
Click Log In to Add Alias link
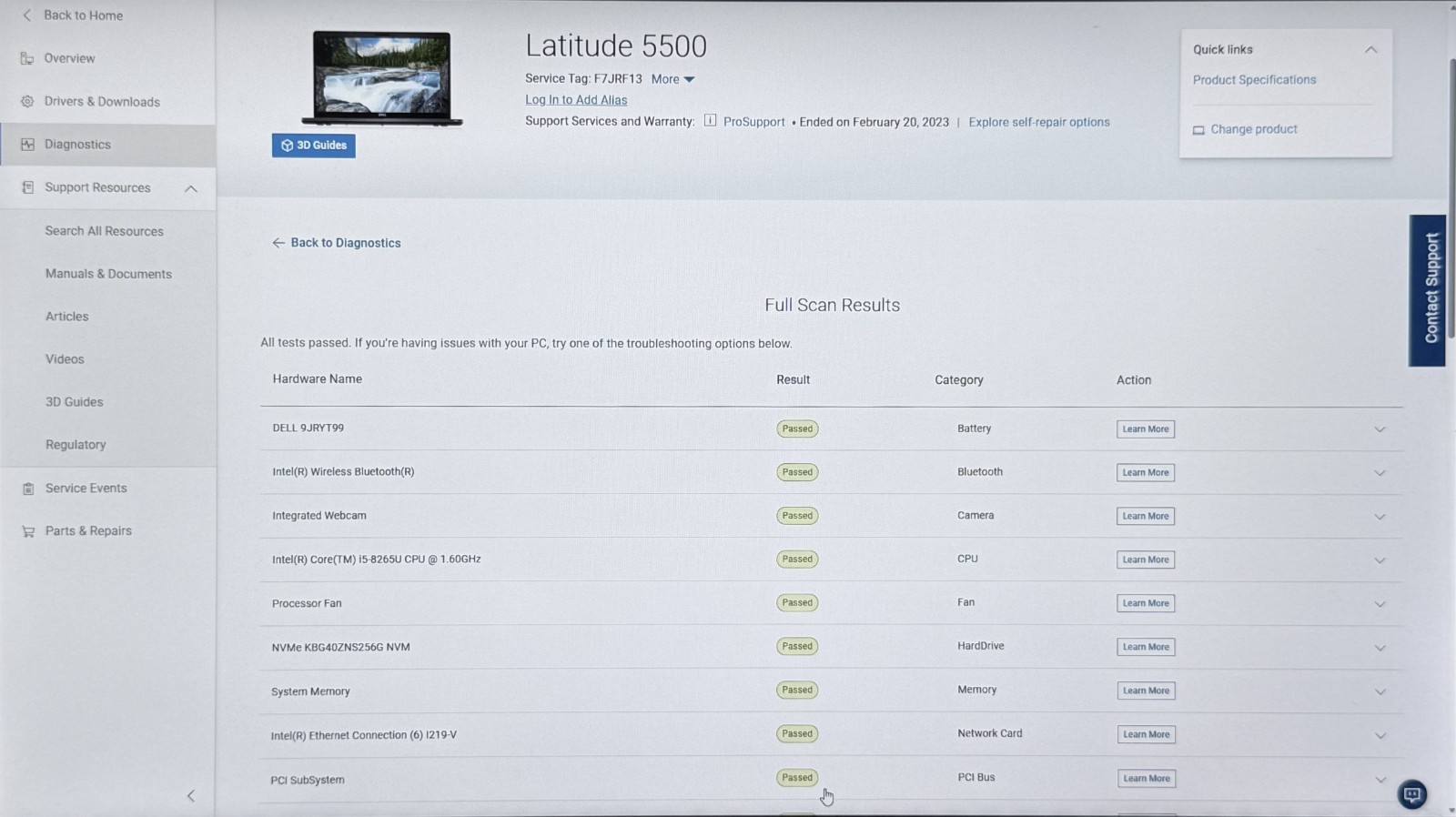576,100
